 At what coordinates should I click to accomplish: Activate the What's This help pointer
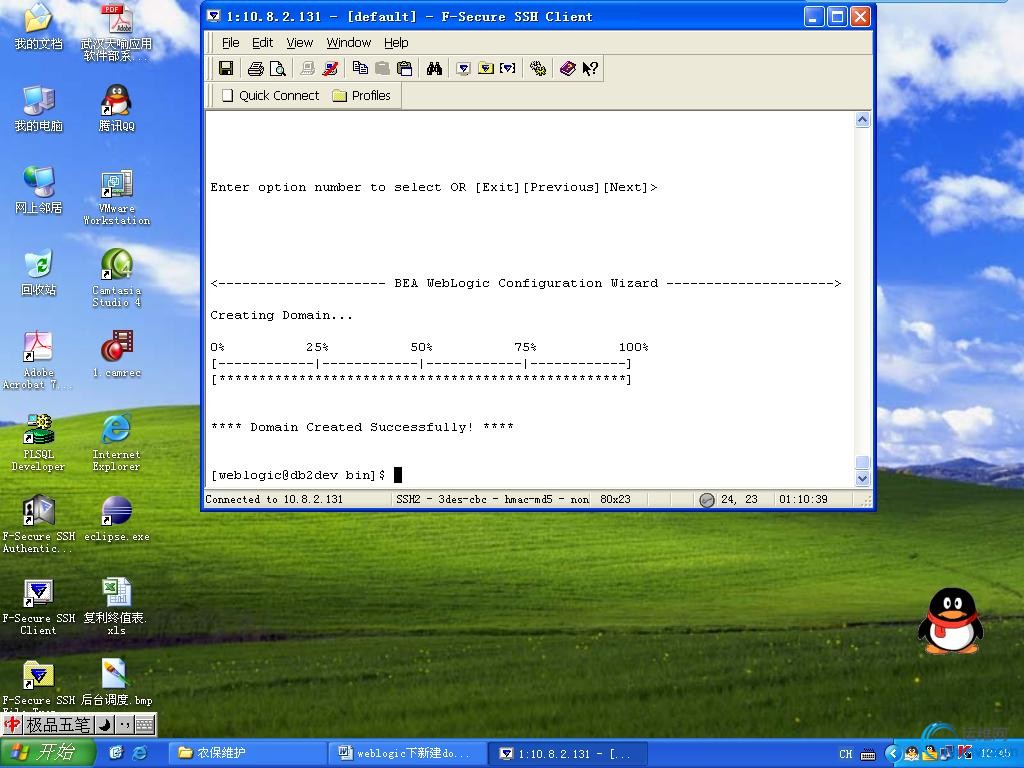(590, 68)
